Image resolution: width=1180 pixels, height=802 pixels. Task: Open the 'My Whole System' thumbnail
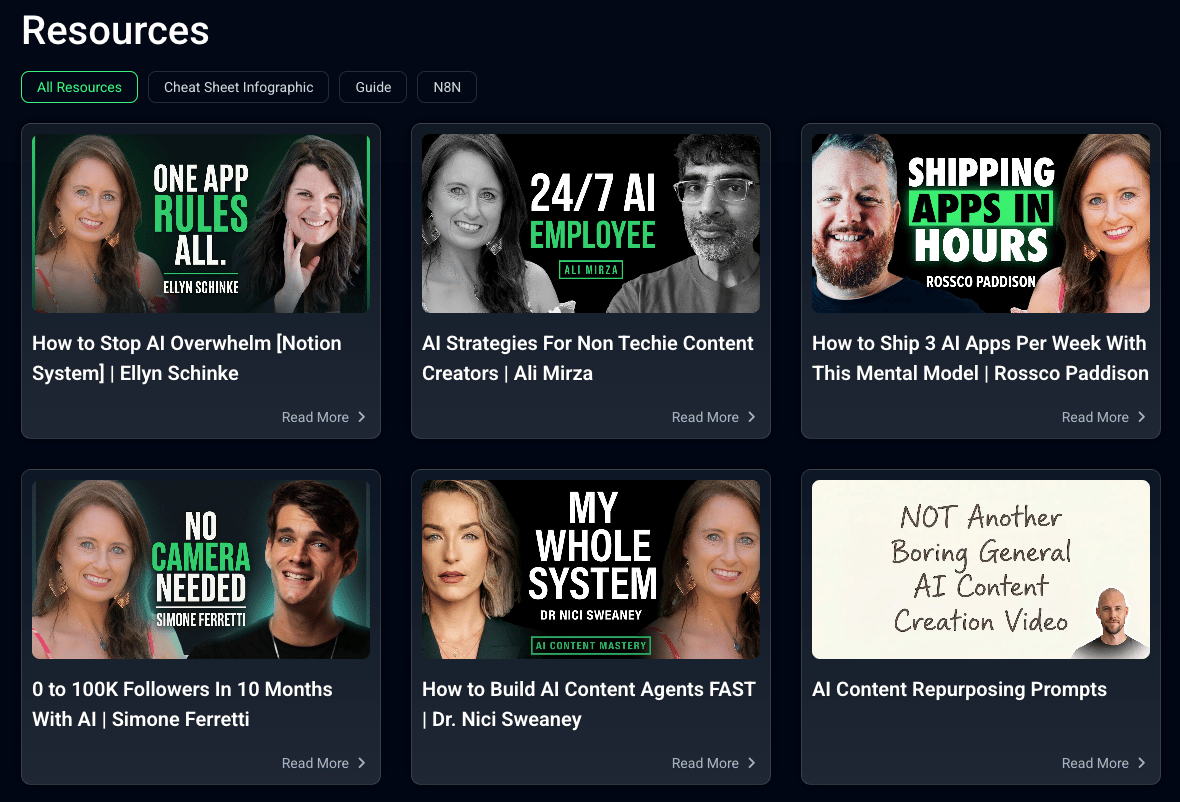point(591,570)
